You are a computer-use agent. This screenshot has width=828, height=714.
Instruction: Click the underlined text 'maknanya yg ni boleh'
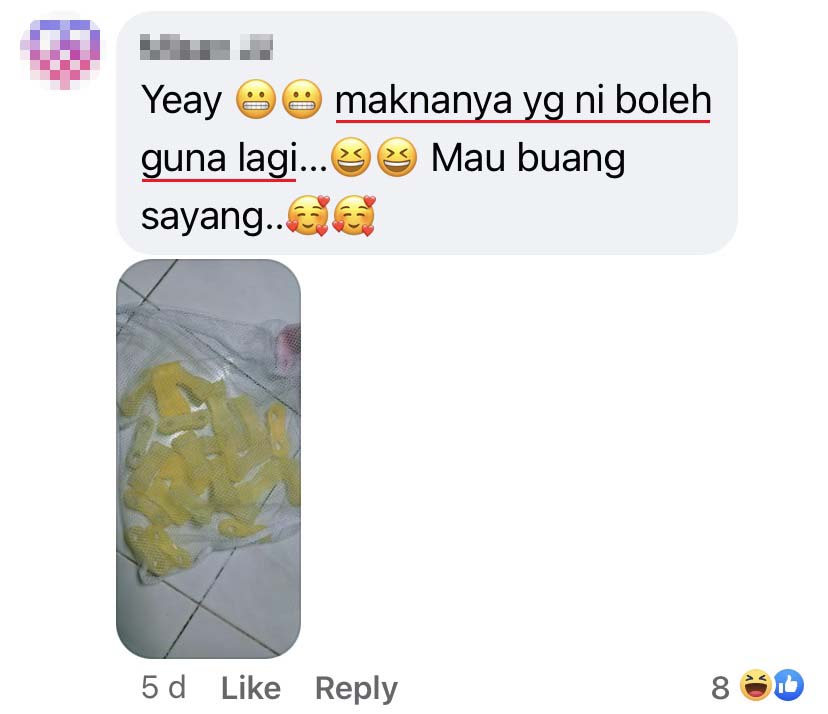[523, 100]
